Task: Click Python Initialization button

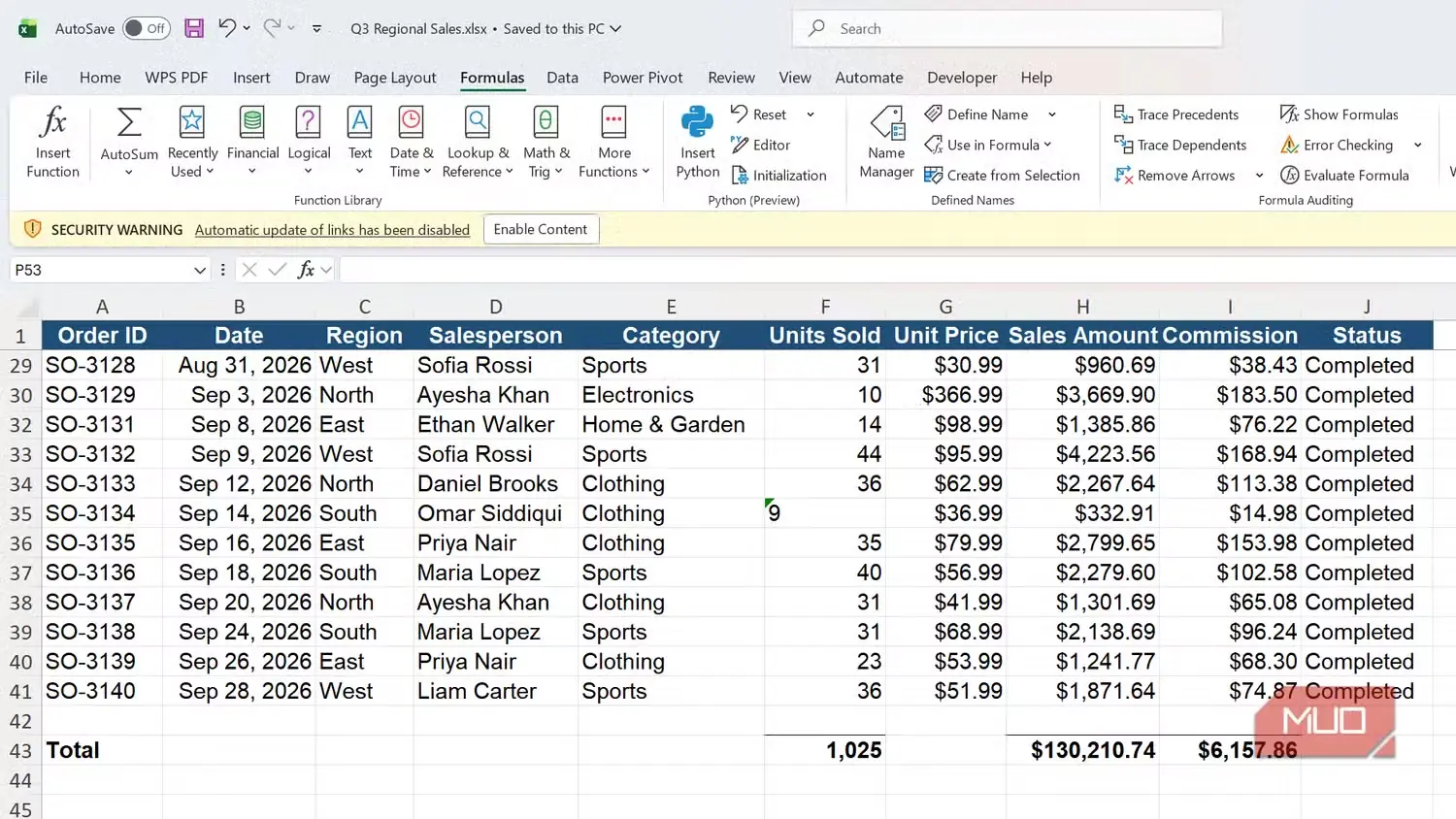Action: (778, 175)
